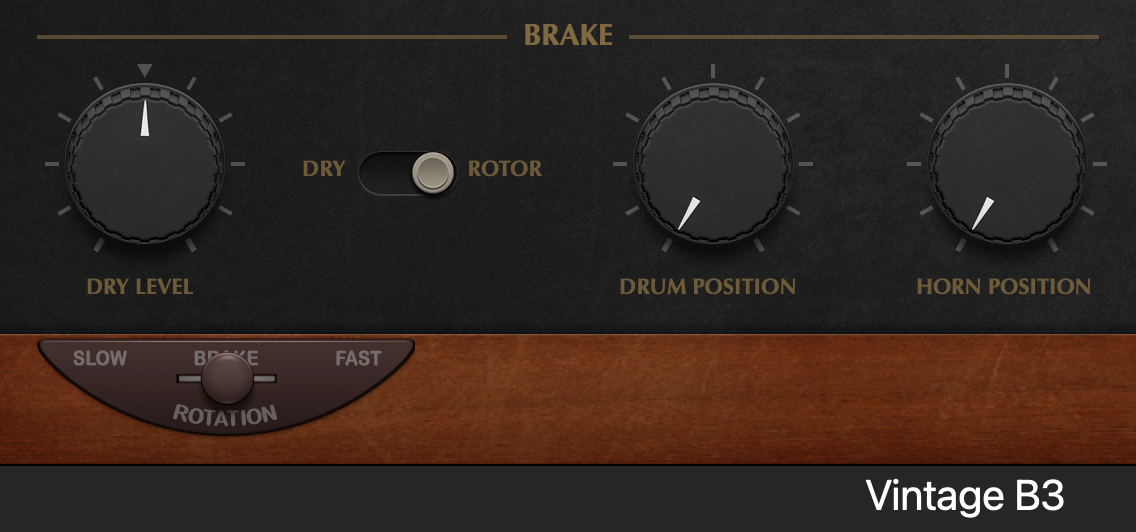
Task: Click the DRY LEVEL label
Action: point(140,286)
